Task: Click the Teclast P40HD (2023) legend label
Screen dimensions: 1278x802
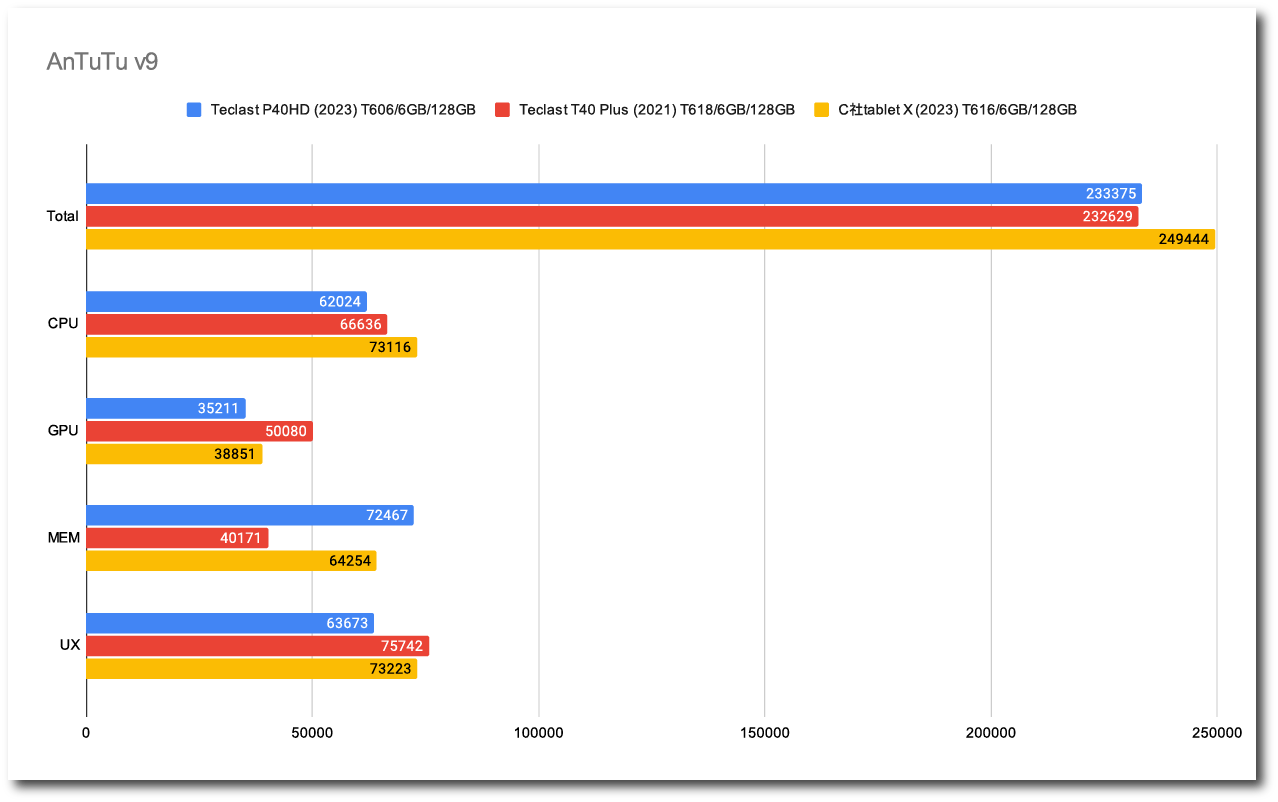Action: click(342, 110)
